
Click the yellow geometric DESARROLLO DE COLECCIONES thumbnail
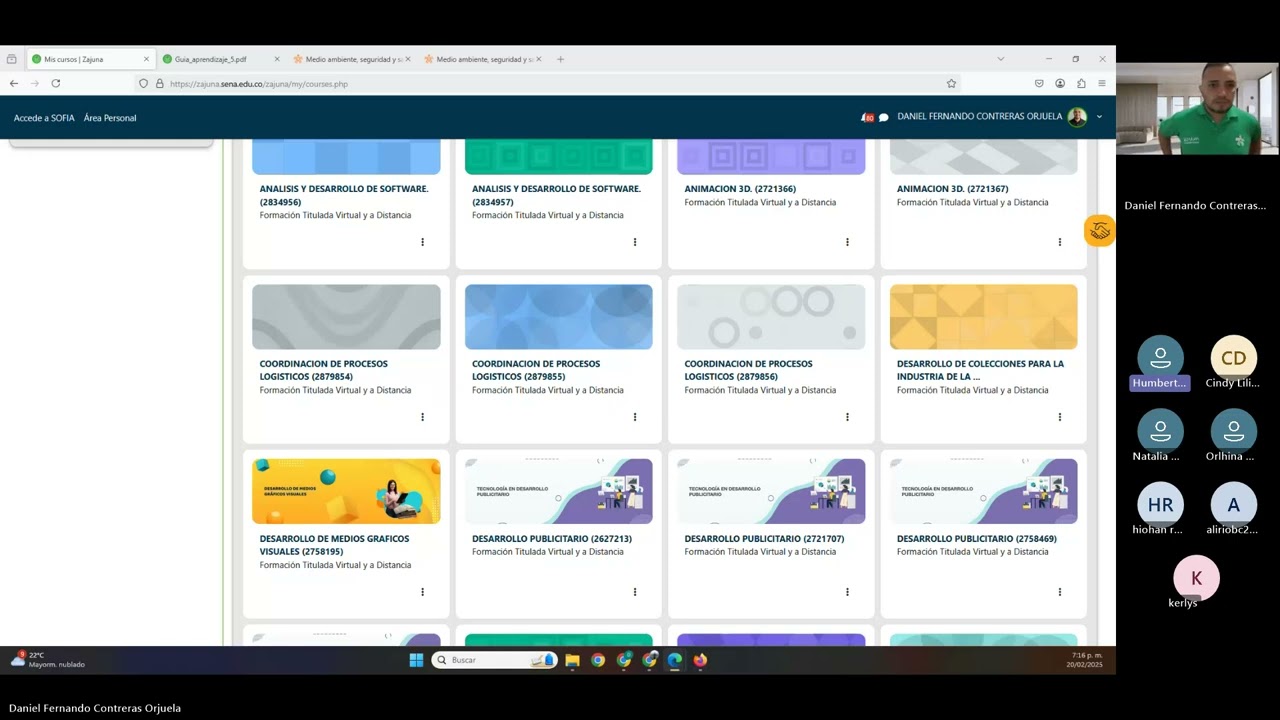[984, 317]
